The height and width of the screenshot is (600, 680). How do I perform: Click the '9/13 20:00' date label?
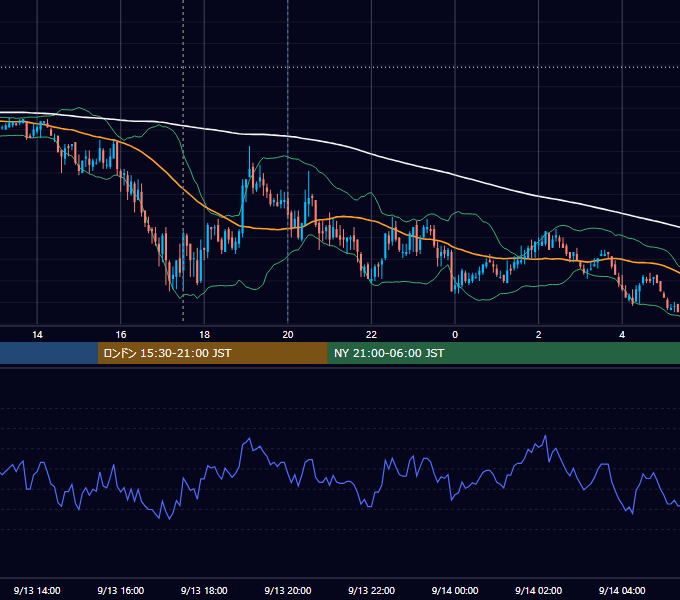tap(288, 590)
